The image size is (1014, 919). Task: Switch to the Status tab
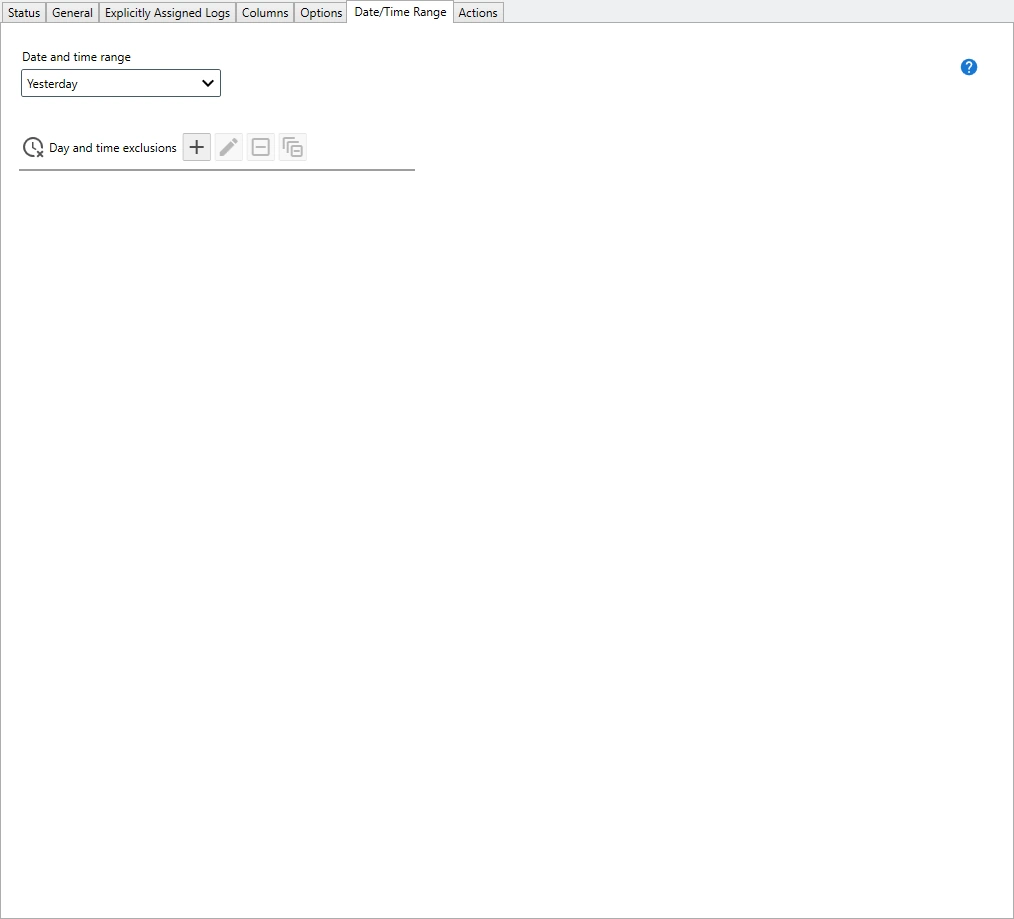[x=24, y=13]
